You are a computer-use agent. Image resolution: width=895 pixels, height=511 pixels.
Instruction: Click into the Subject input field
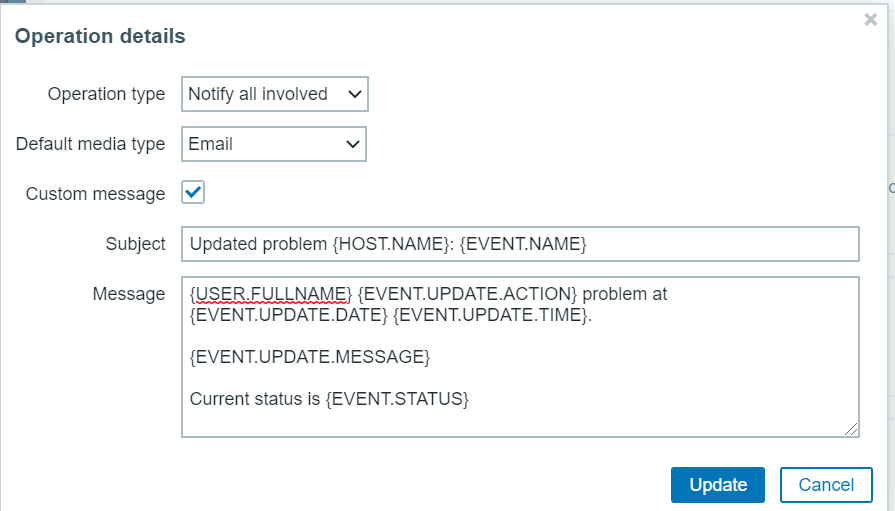(x=520, y=244)
